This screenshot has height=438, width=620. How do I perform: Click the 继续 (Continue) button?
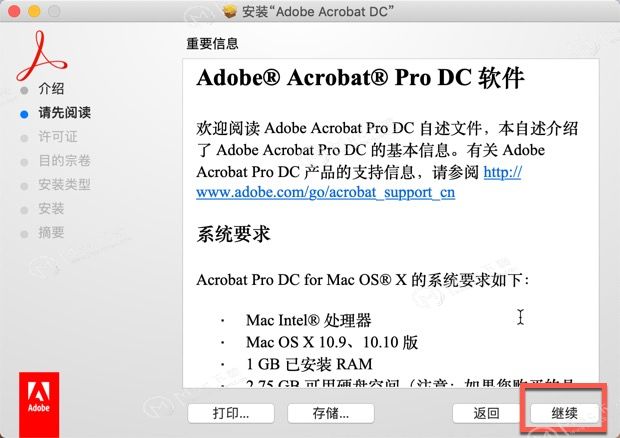(564, 413)
